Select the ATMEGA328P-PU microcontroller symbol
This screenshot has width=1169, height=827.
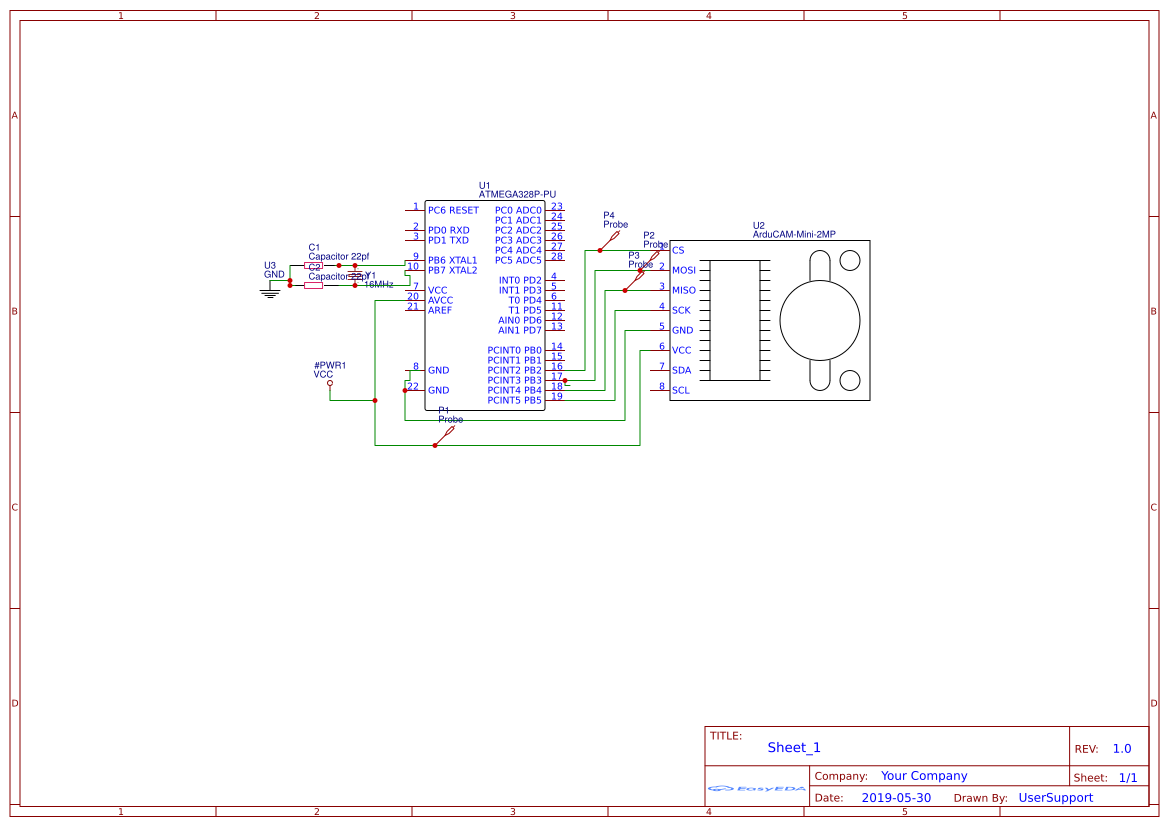pyautogui.click(x=487, y=300)
